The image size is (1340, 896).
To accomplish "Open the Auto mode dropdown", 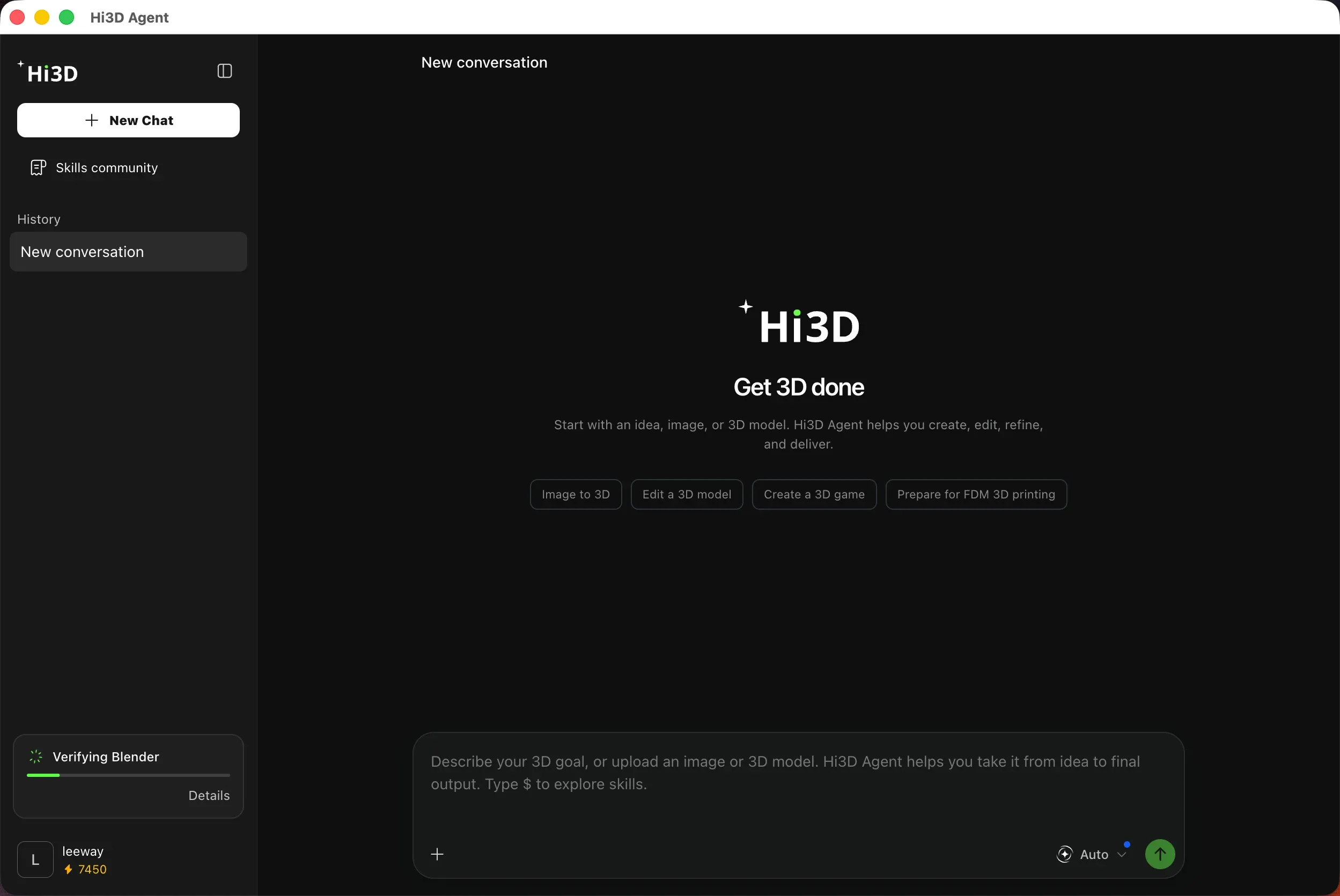I will point(1092,854).
